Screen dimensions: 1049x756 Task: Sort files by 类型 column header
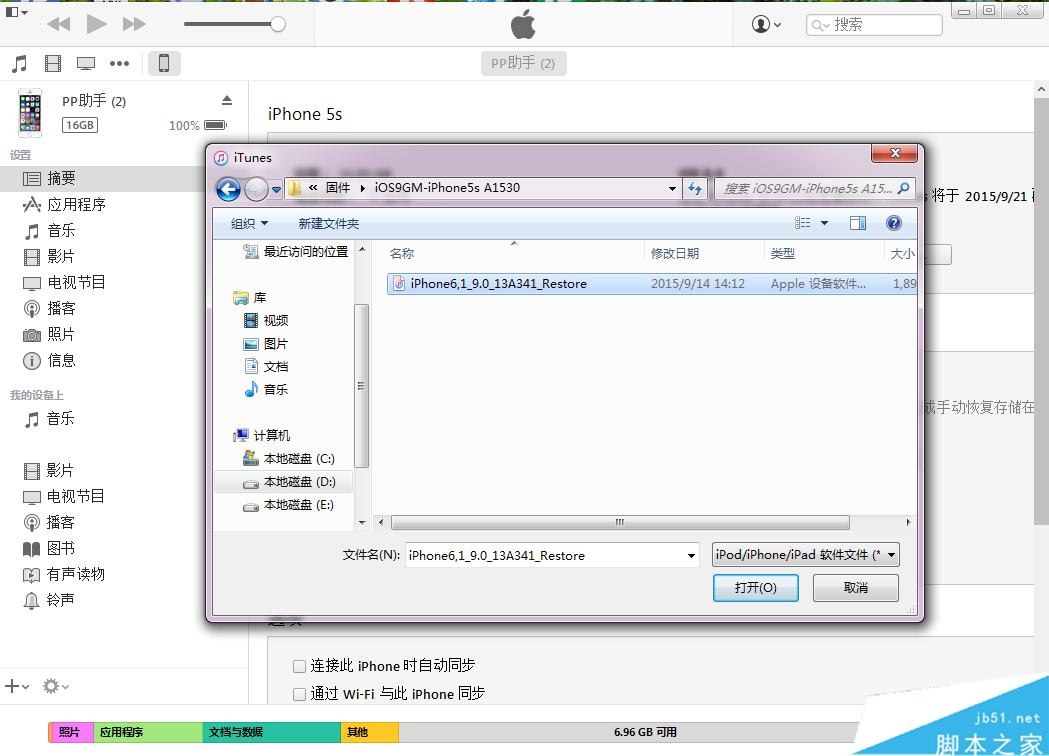tap(824, 254)
